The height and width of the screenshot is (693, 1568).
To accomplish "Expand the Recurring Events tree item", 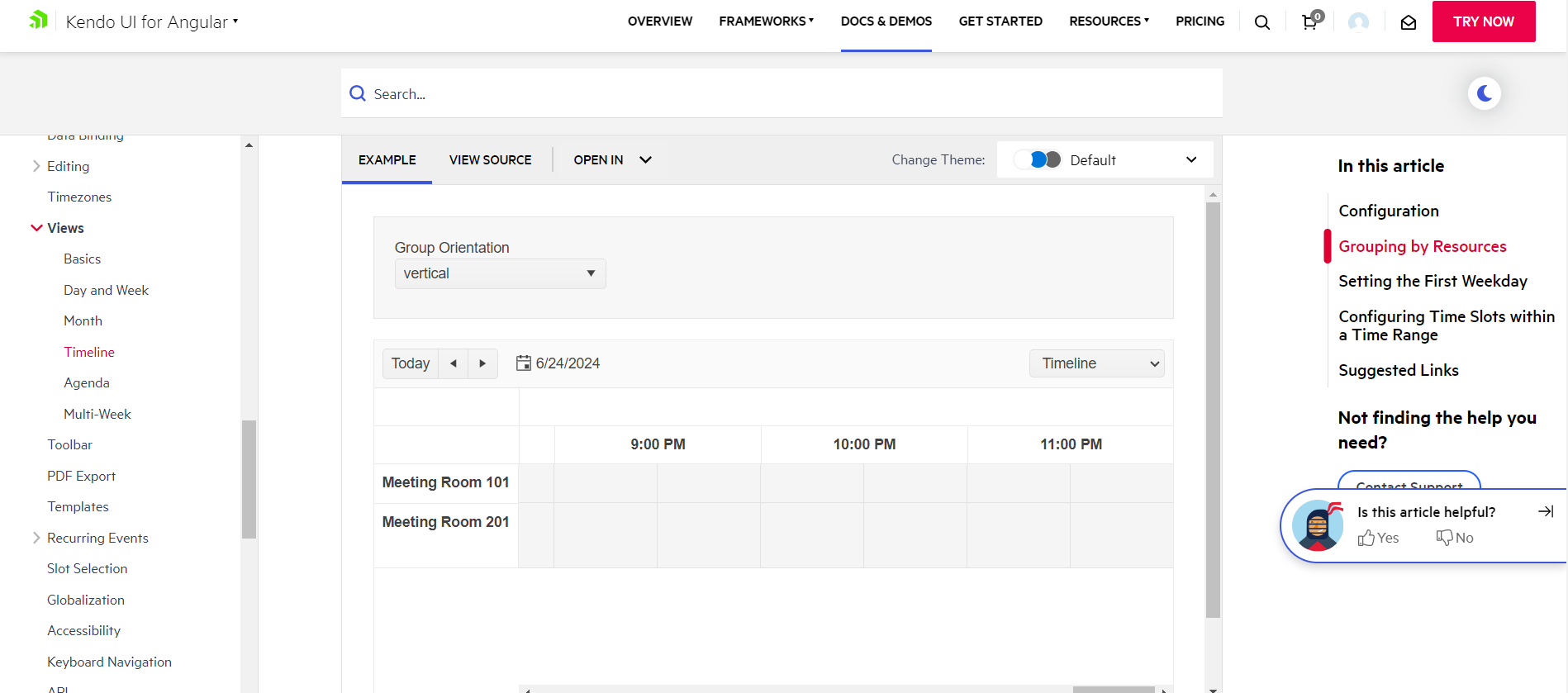I will pyautogui.click(x=36, y=538).
